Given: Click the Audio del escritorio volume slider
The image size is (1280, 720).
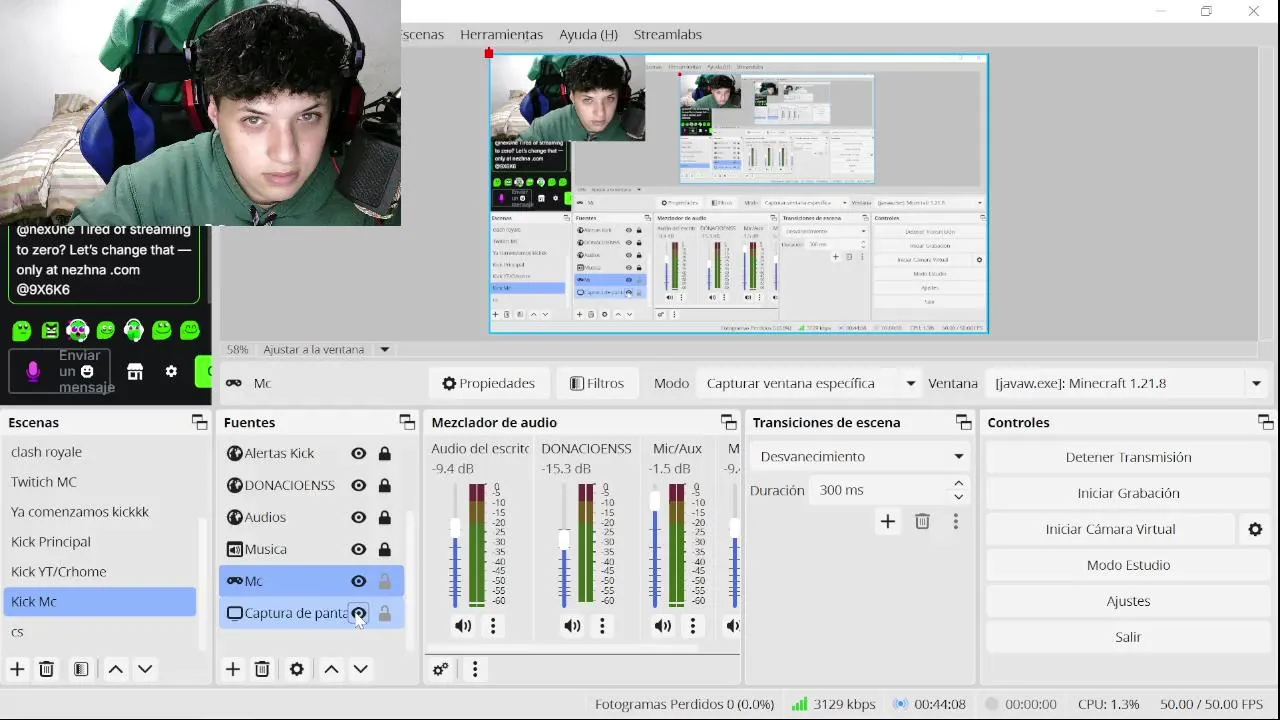Looking at the screenshot, I should tap(456, 545).
